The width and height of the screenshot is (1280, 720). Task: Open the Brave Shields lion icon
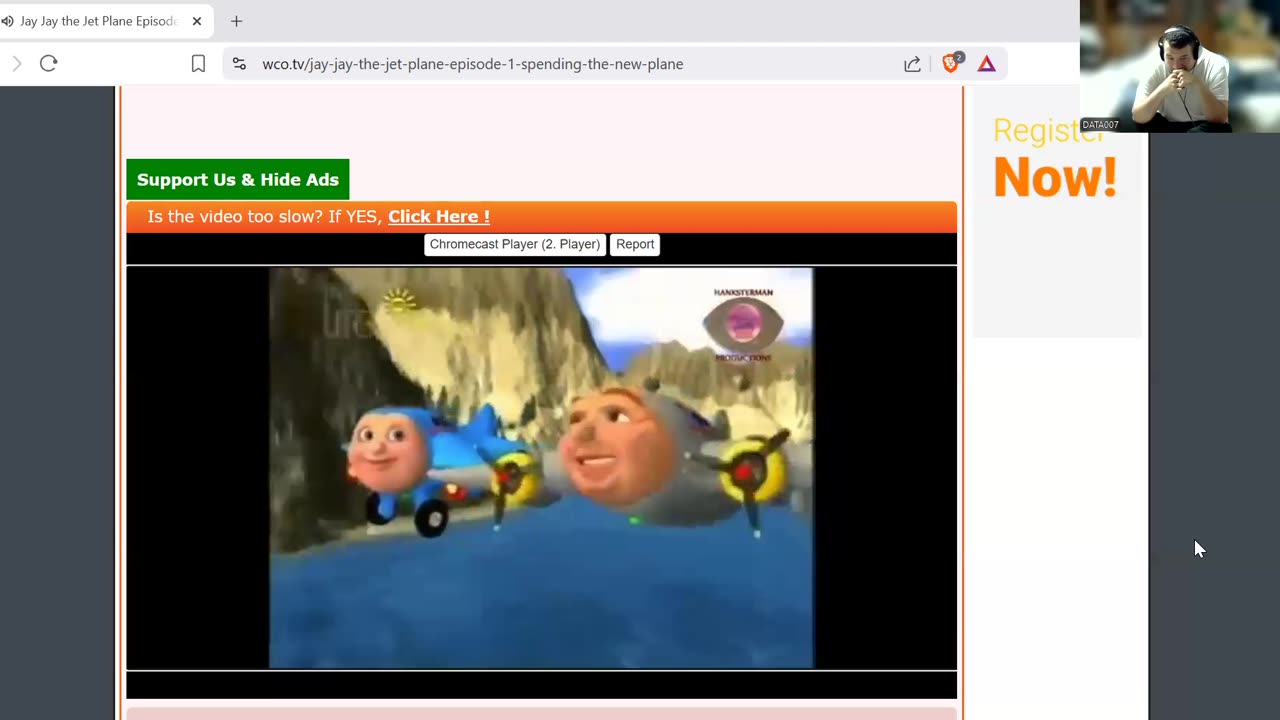click(x=951, y=63)
